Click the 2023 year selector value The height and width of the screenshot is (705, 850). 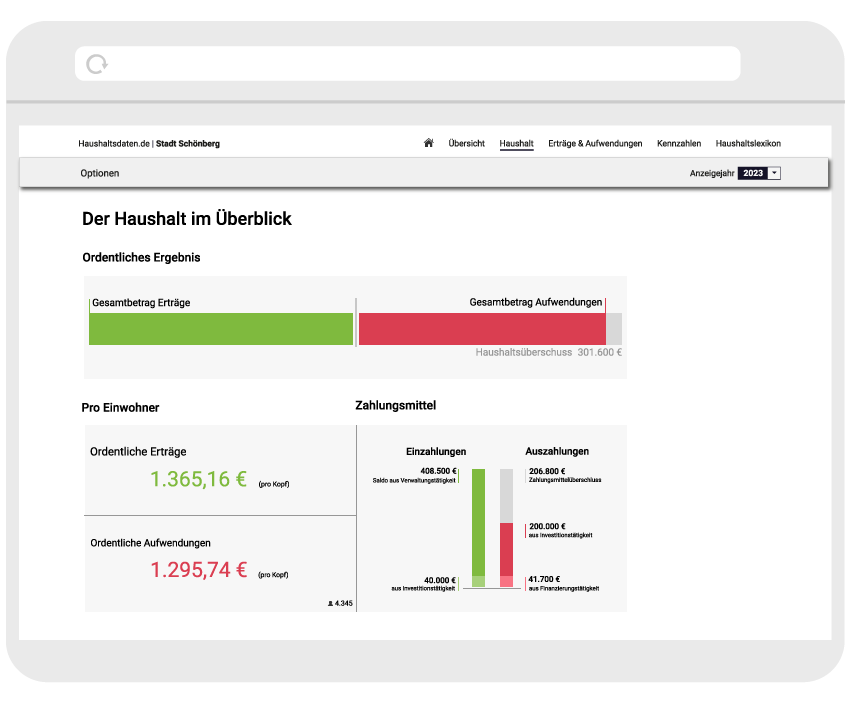(x=752, y=173)
